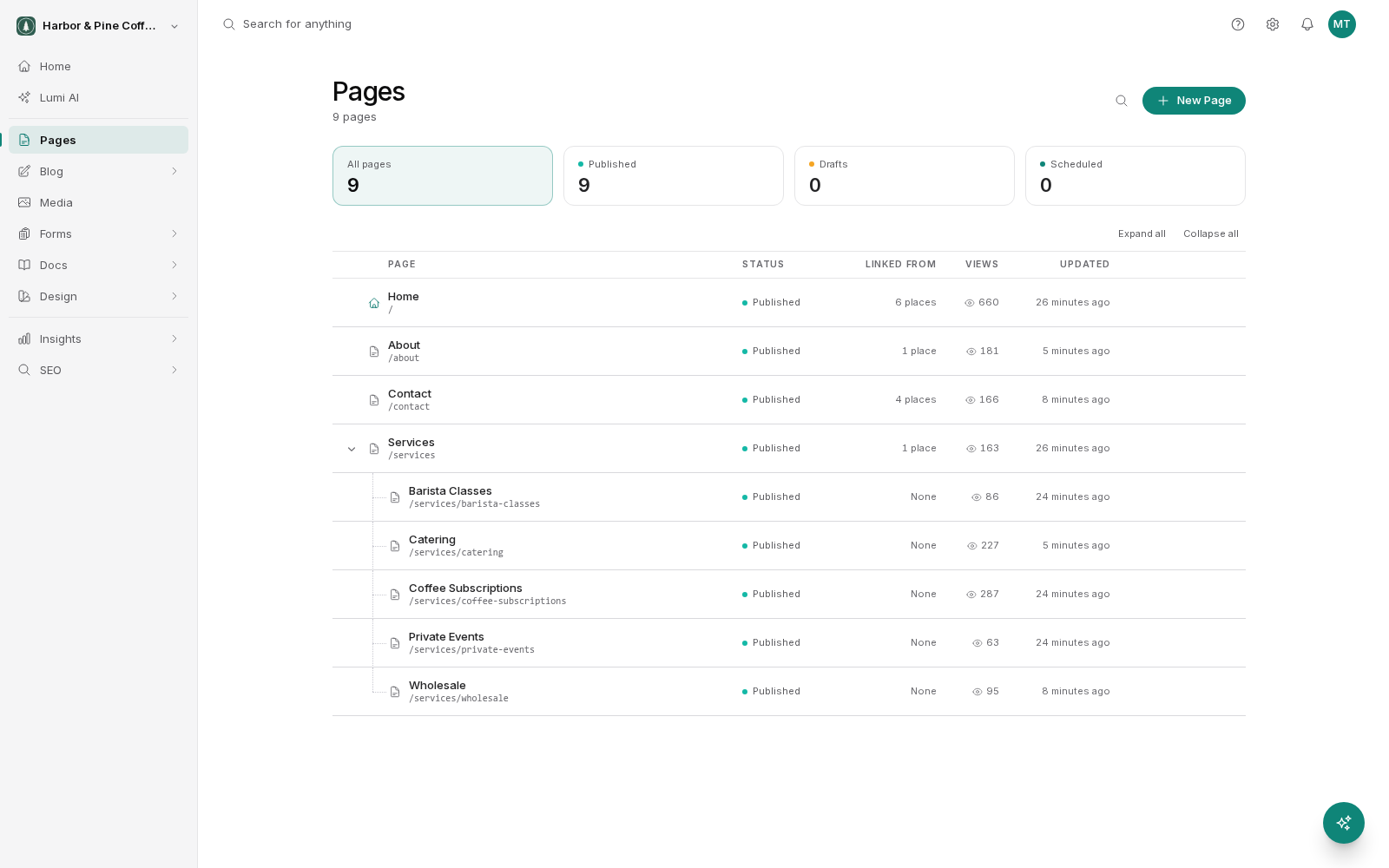The height and width of the screenshot is (868, 1389).
Task: Expand the Forms submenu chevron
Action: tap(174, 233)
